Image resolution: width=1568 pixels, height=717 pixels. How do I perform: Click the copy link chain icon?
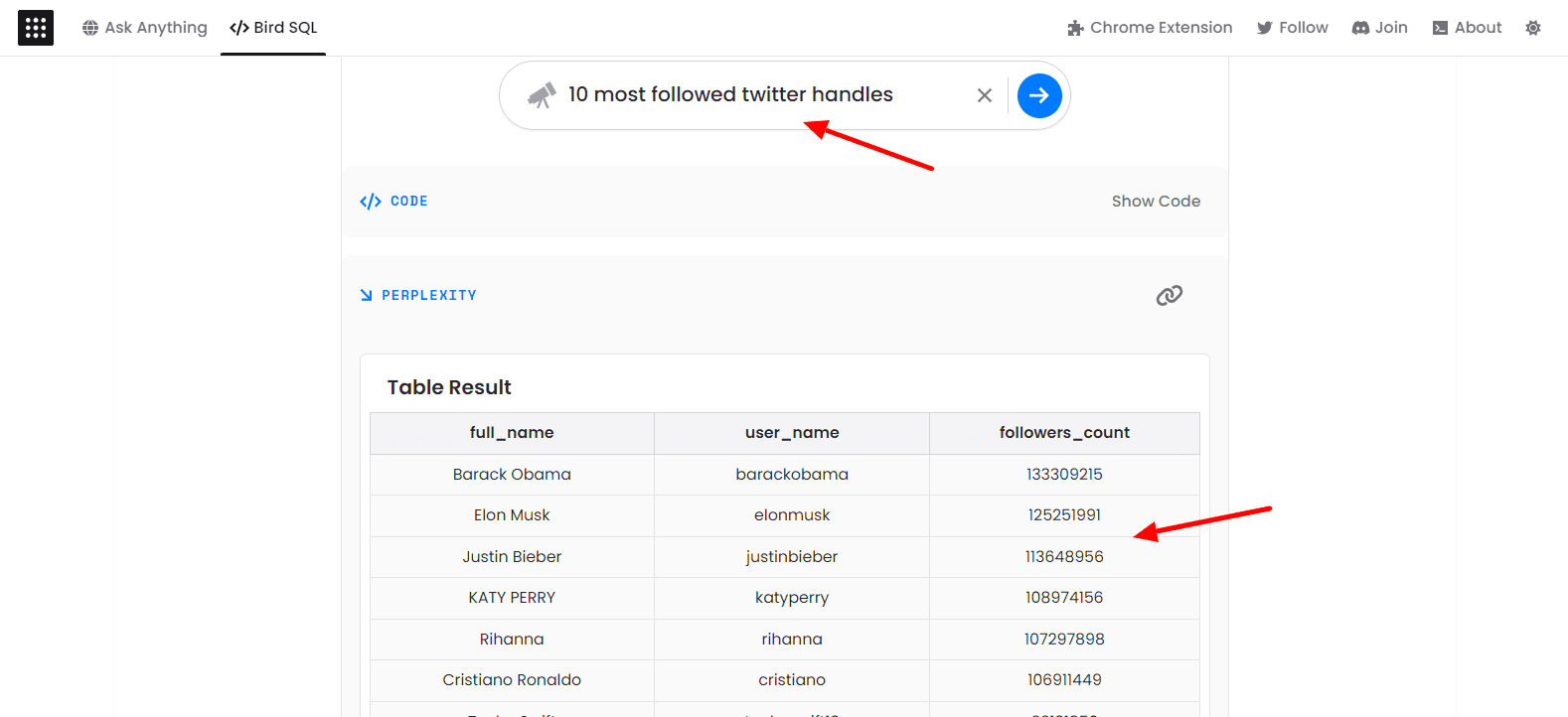(1169, 295)
